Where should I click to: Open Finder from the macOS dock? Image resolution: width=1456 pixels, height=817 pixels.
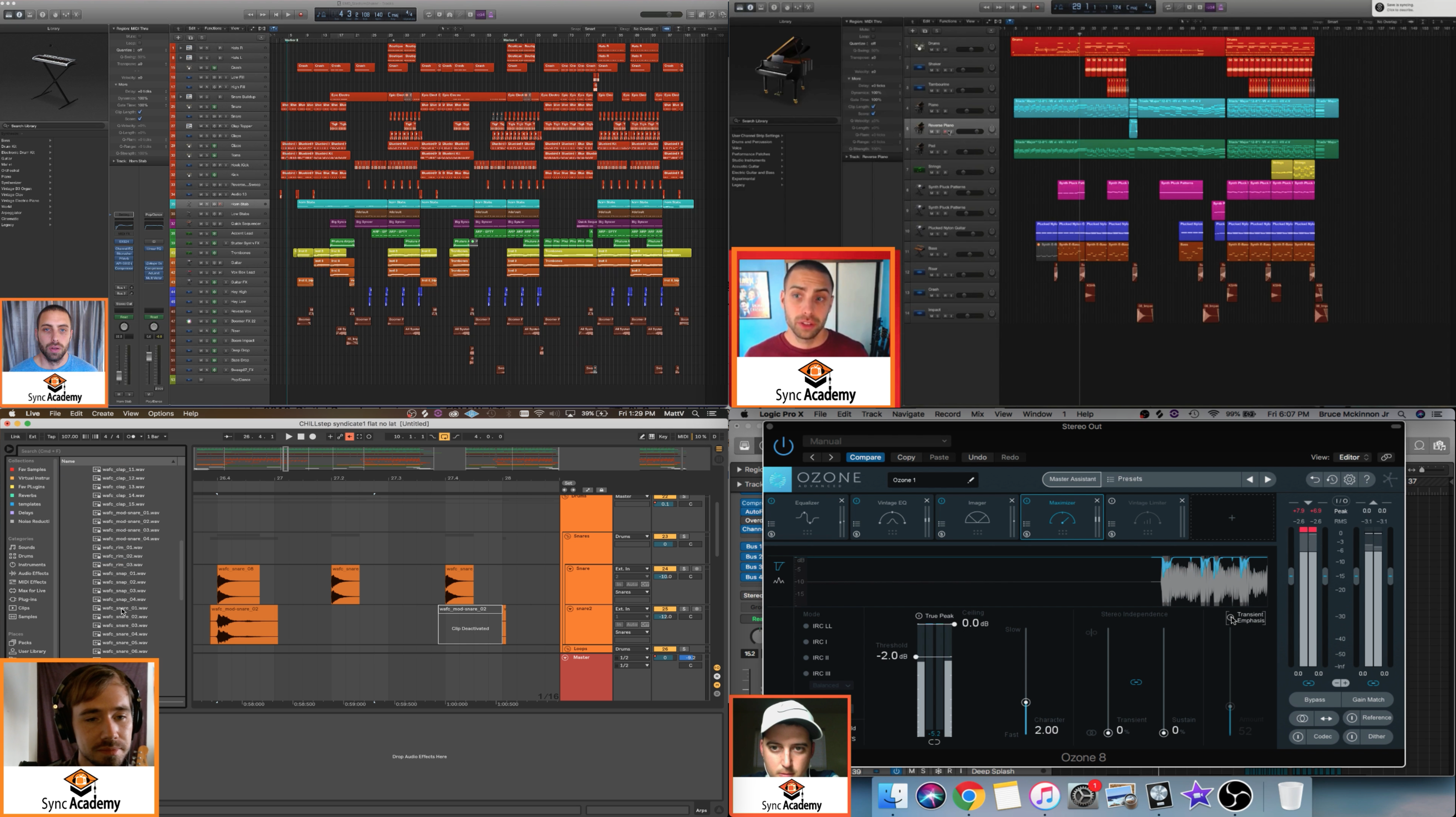click(893, 796)
